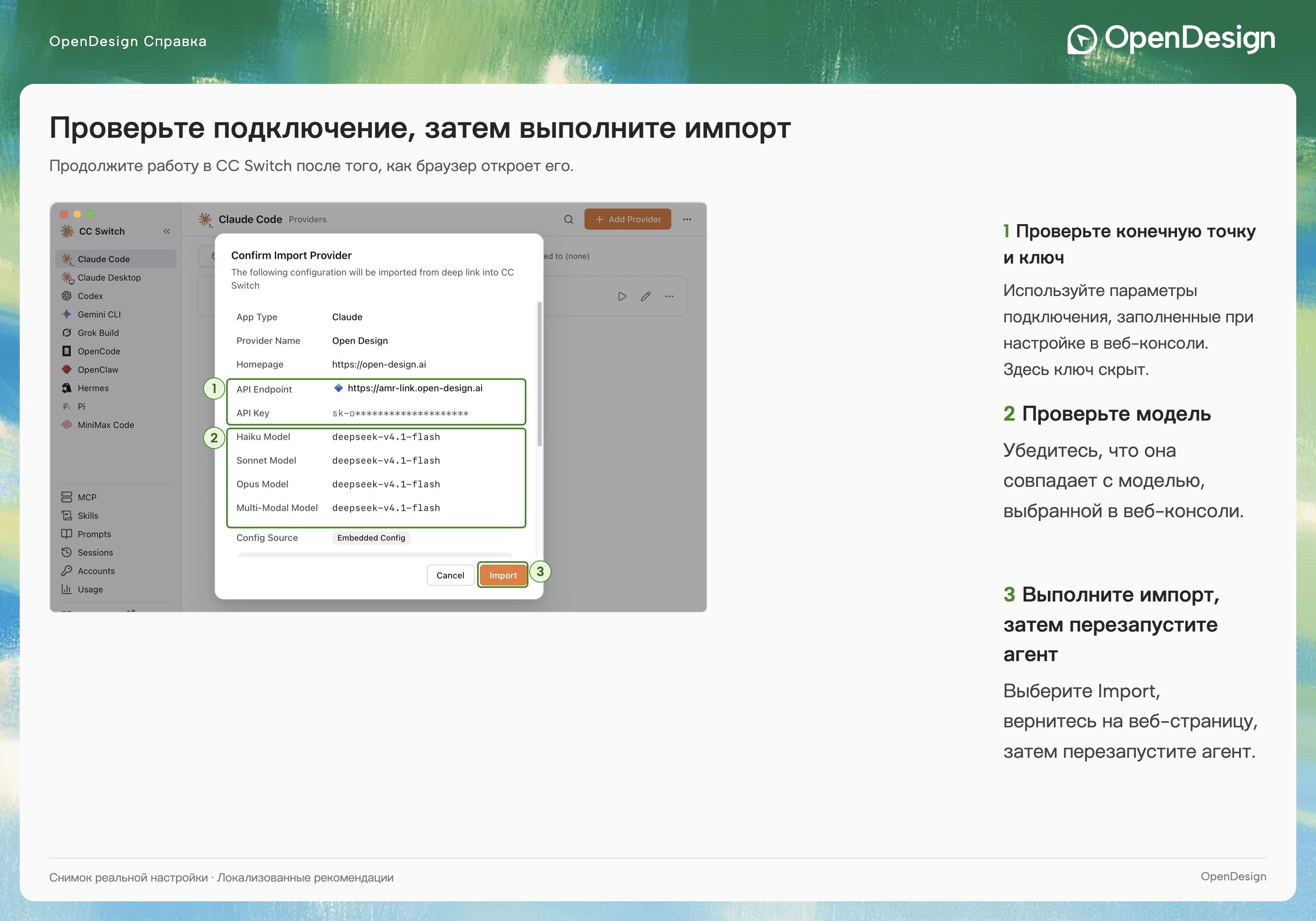Click the MiniMax Code waveform icon
Viewport: 1316px width, 921px height.
(x=67, y=425)
